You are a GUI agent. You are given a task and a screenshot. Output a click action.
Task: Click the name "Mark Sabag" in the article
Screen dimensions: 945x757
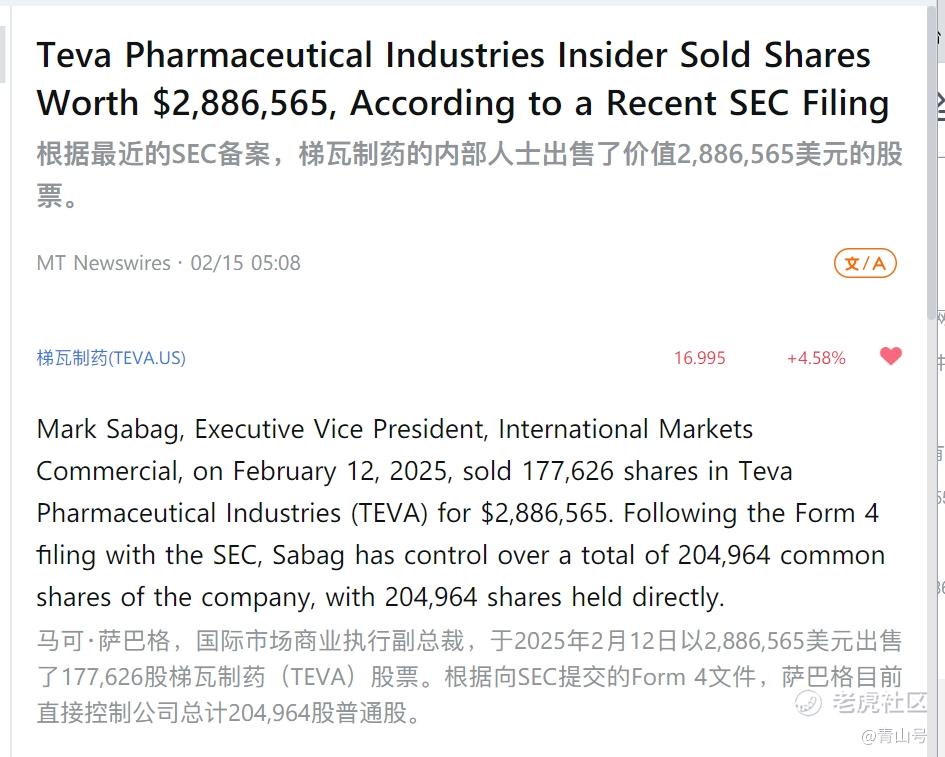pyautogui.click(x=110, y=430)
